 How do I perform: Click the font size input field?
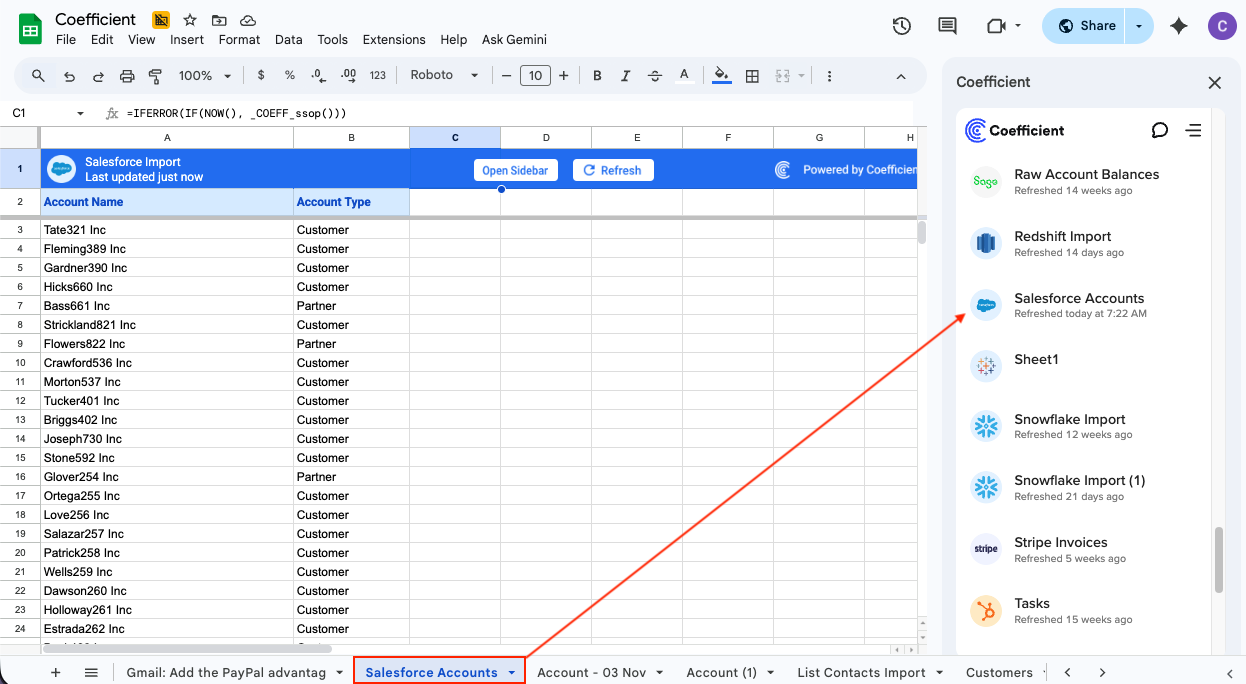click(x=535, y=76)
